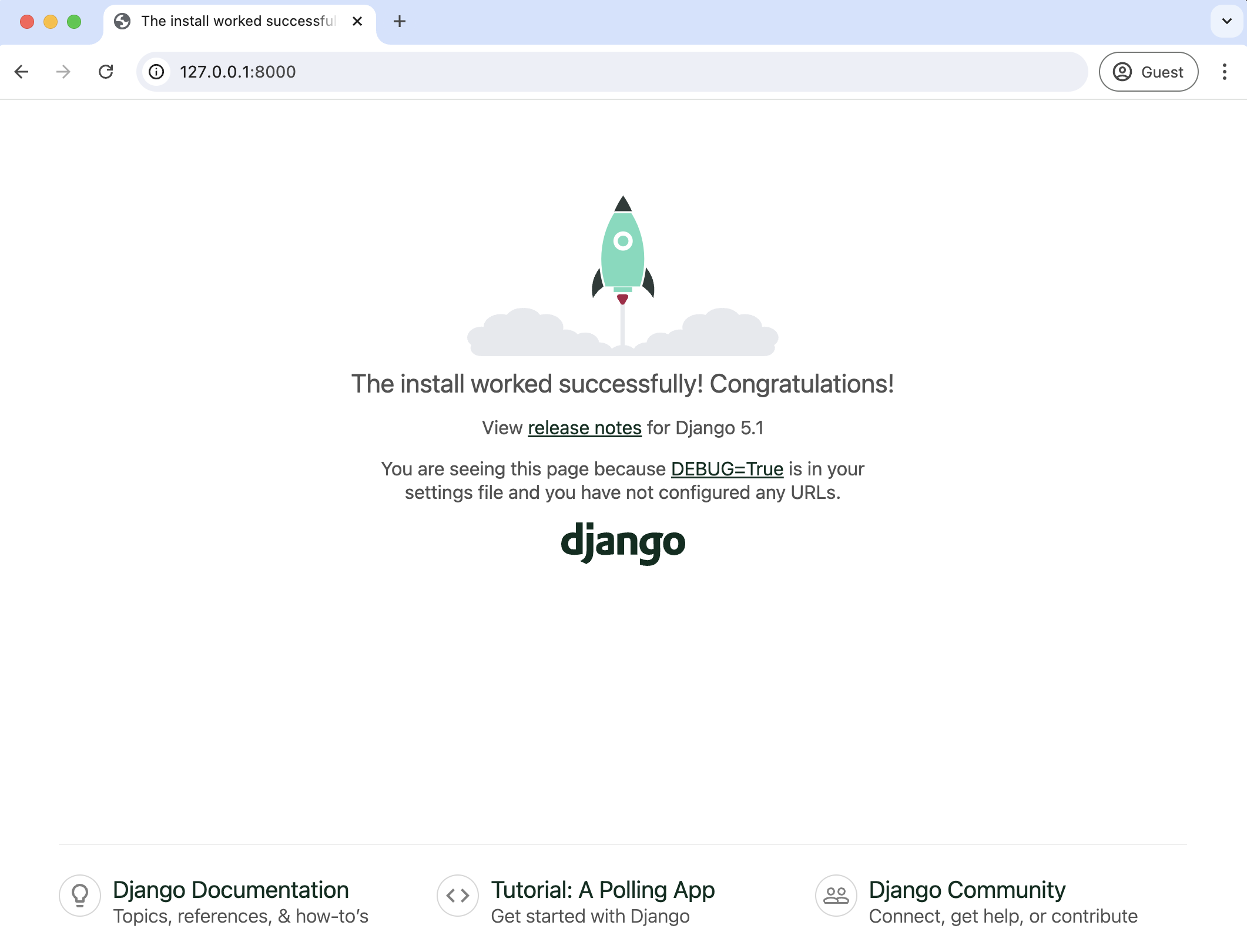Toggle the page zoom level control

point(1225,71)
